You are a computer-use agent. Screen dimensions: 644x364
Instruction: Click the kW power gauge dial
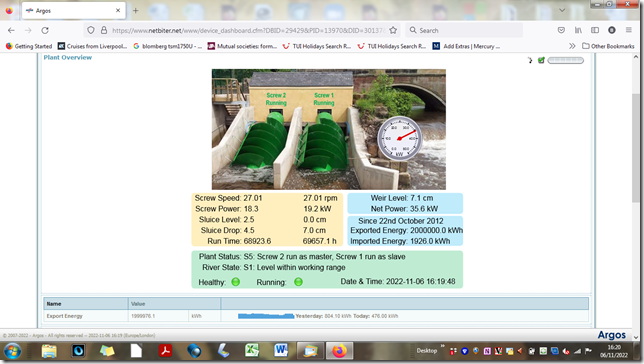pos(399,138)
